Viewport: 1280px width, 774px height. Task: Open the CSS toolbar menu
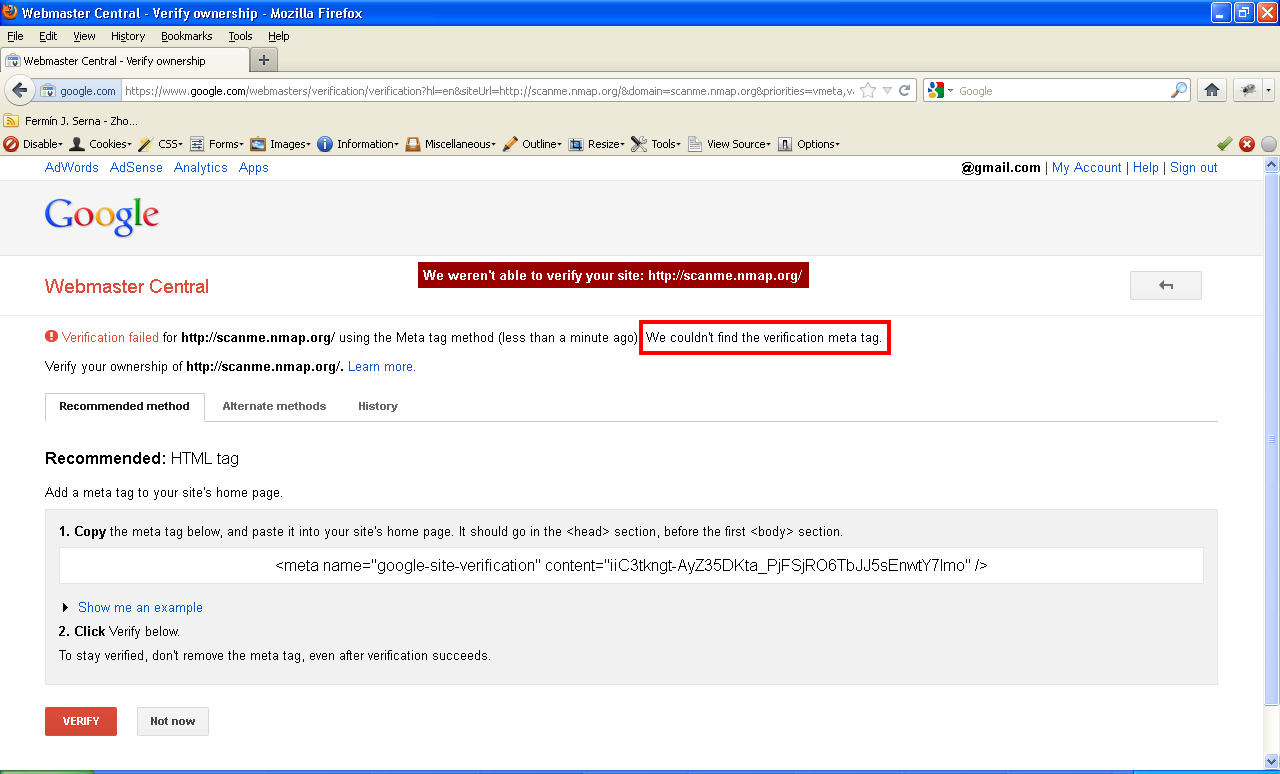point(160,144)
